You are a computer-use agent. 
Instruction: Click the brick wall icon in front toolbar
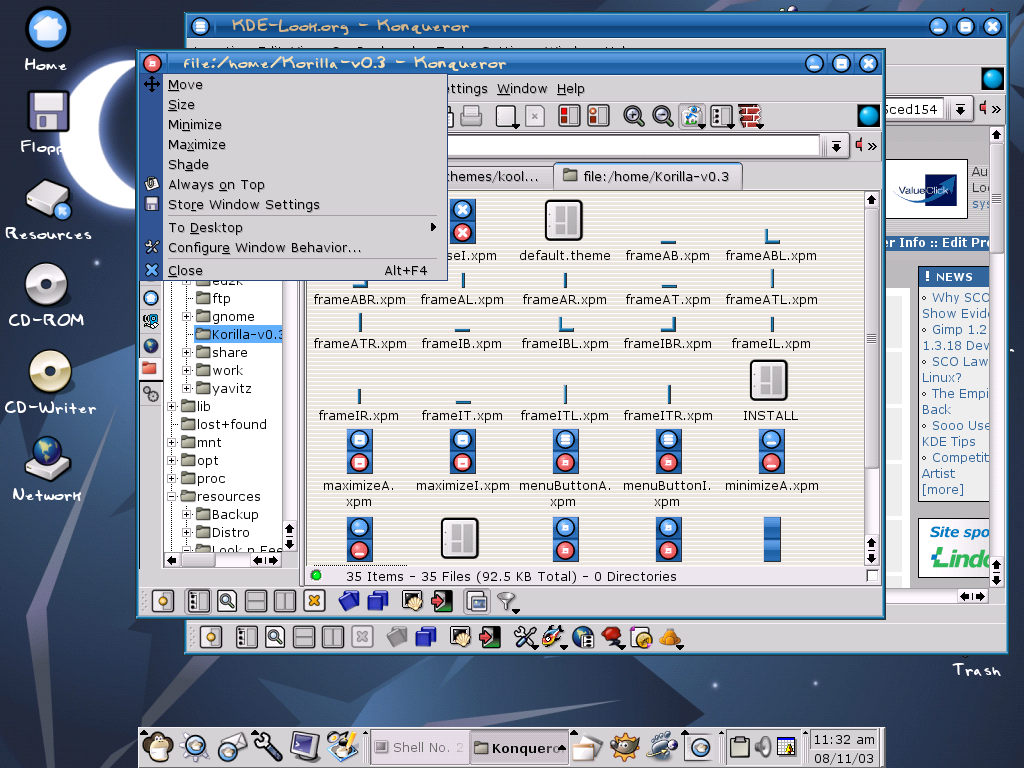pyautogui.click(x=750, y=116)
